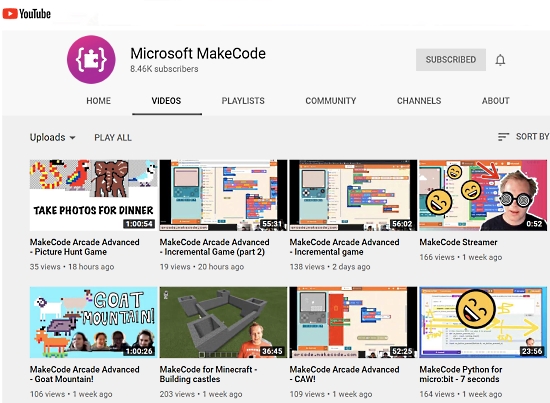This screenshot has height=403, width=550.
Task: Click the YouTube logo icon
Action: (10, 14)
